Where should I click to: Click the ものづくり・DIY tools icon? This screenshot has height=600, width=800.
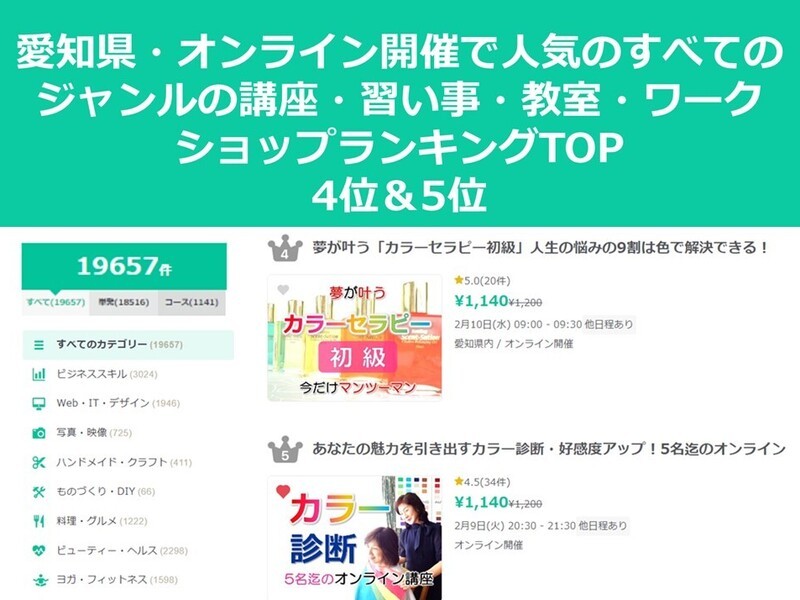pyautogui.click(x=39, y=492)
